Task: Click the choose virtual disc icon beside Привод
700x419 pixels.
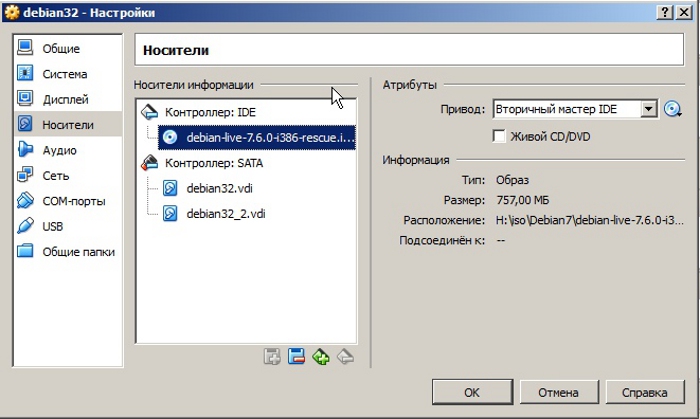Action: tap(672, 109)
